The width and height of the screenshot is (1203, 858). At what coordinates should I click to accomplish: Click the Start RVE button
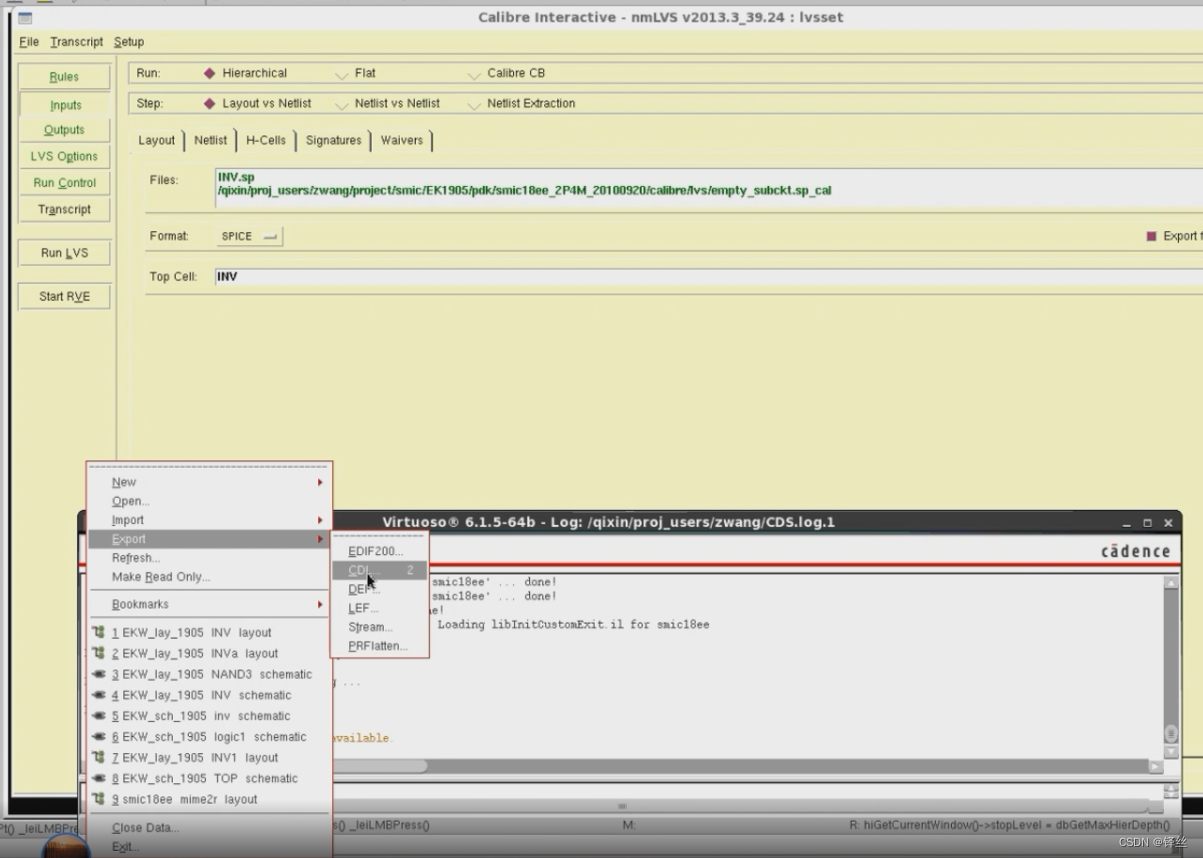tap(64, 296)
